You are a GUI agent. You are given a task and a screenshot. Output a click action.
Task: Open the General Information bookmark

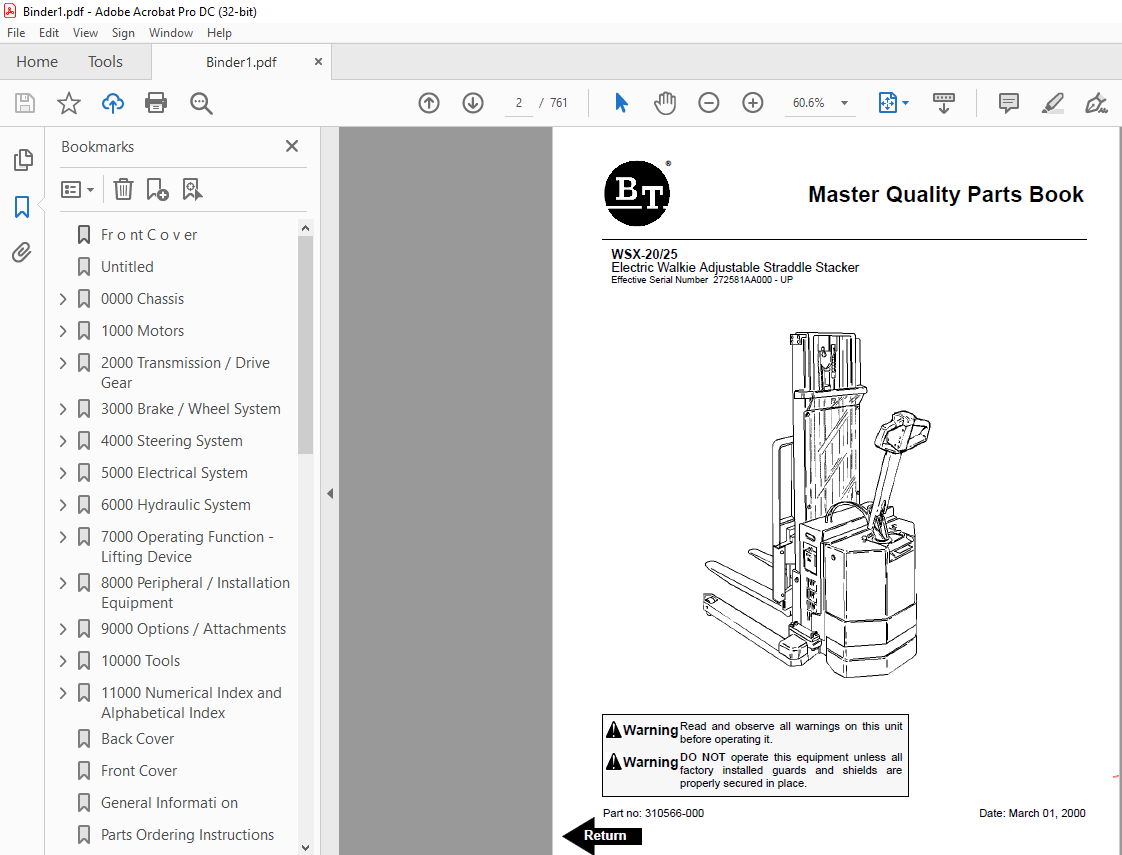tap(169, 803)
